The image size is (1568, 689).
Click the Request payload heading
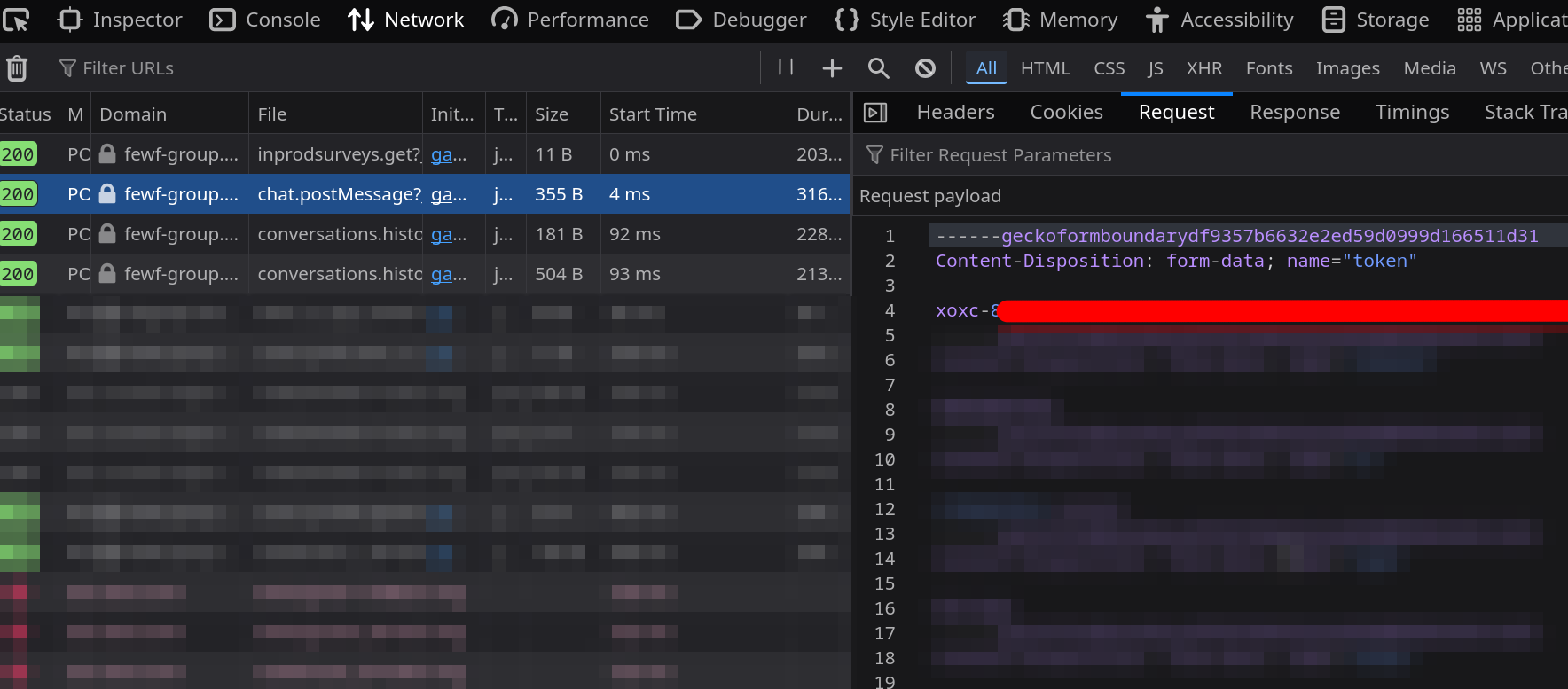pos(930,196)
